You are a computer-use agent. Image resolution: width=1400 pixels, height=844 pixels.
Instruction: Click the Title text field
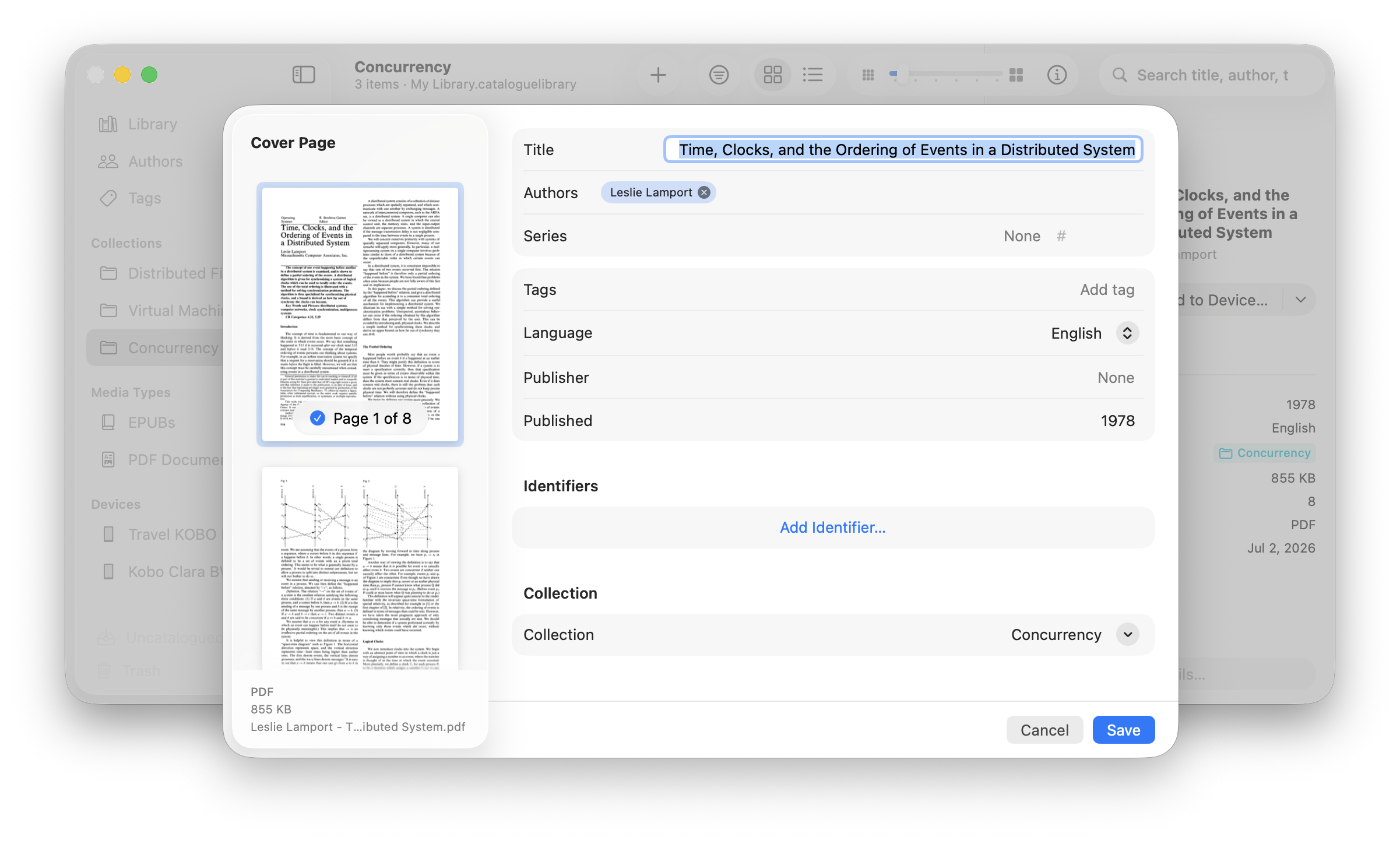(x=903, y=150)
